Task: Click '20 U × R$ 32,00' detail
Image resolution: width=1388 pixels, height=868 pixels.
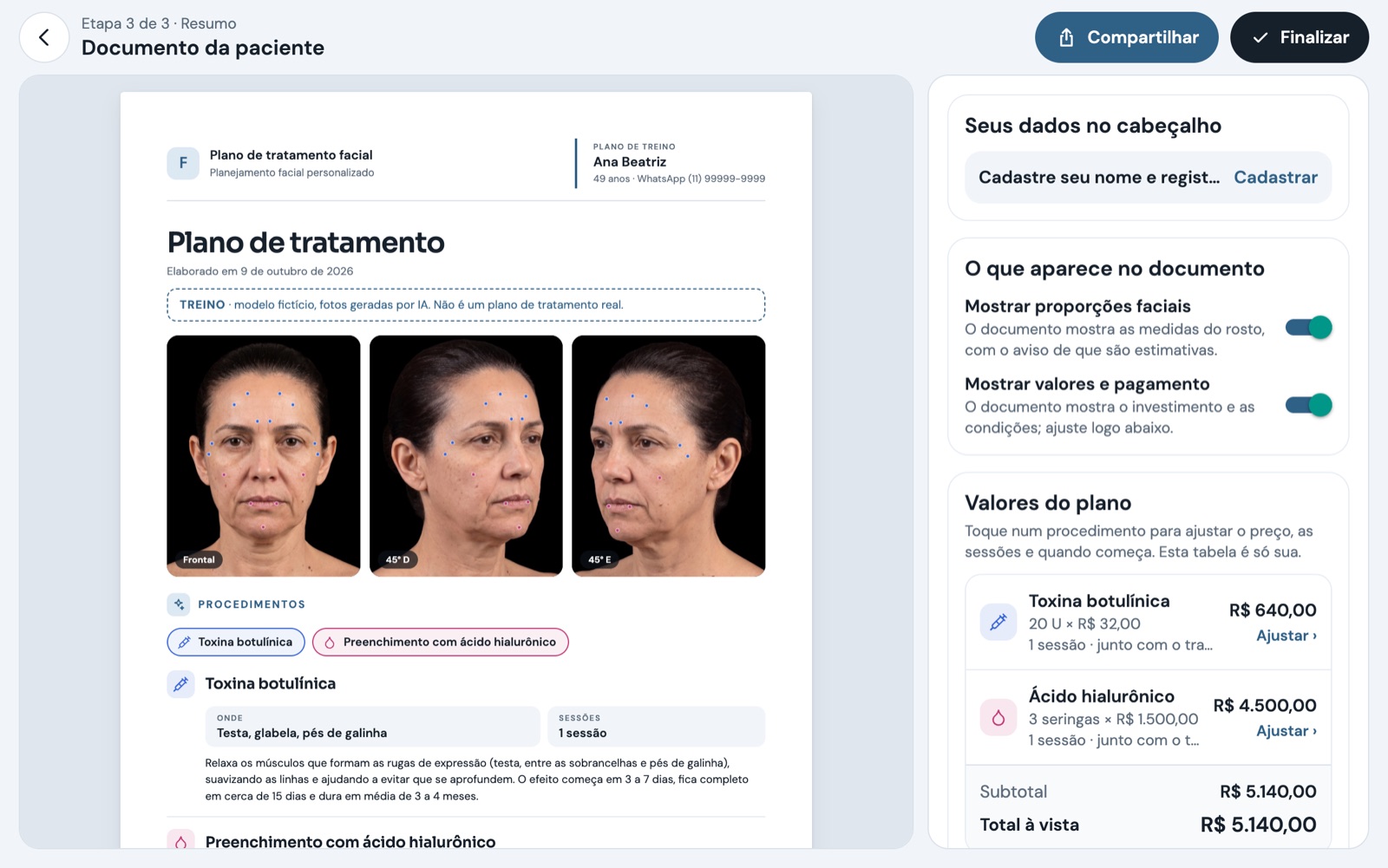Action: click(x=1084, y=623)
